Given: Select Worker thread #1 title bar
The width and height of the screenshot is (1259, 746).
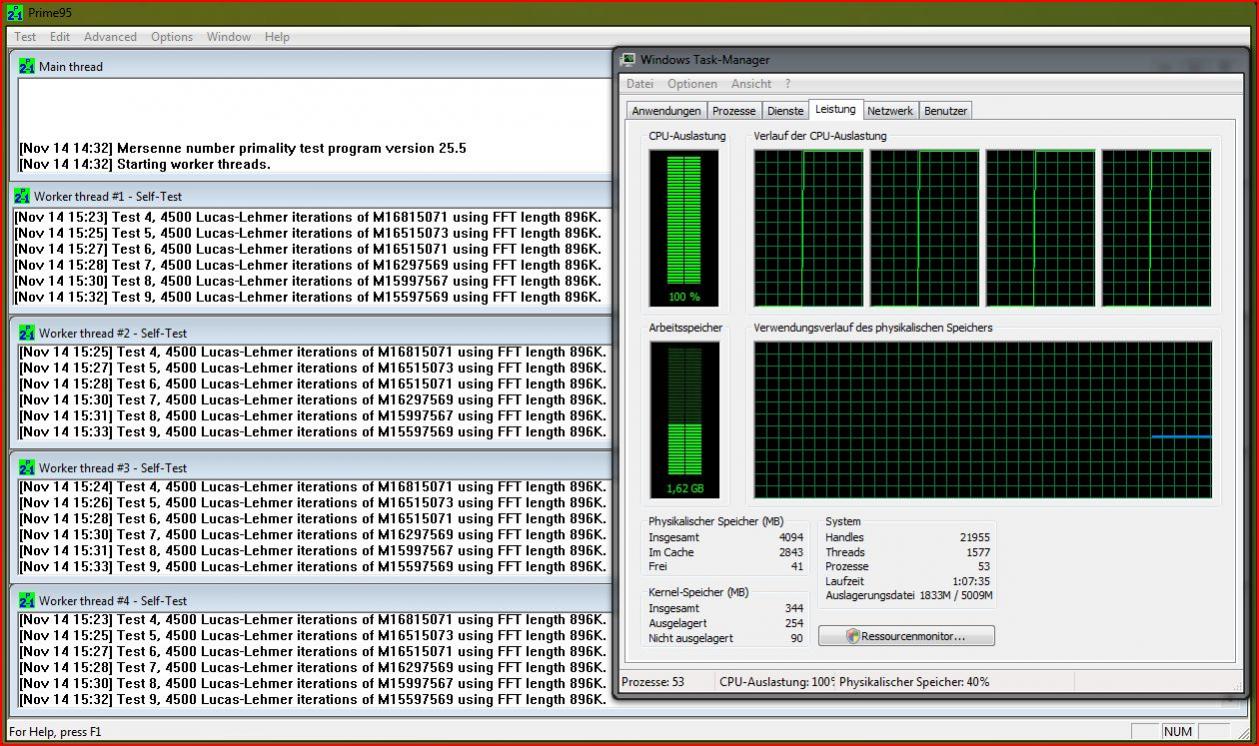Looking at the screenshot, I should tap(310, 196).
